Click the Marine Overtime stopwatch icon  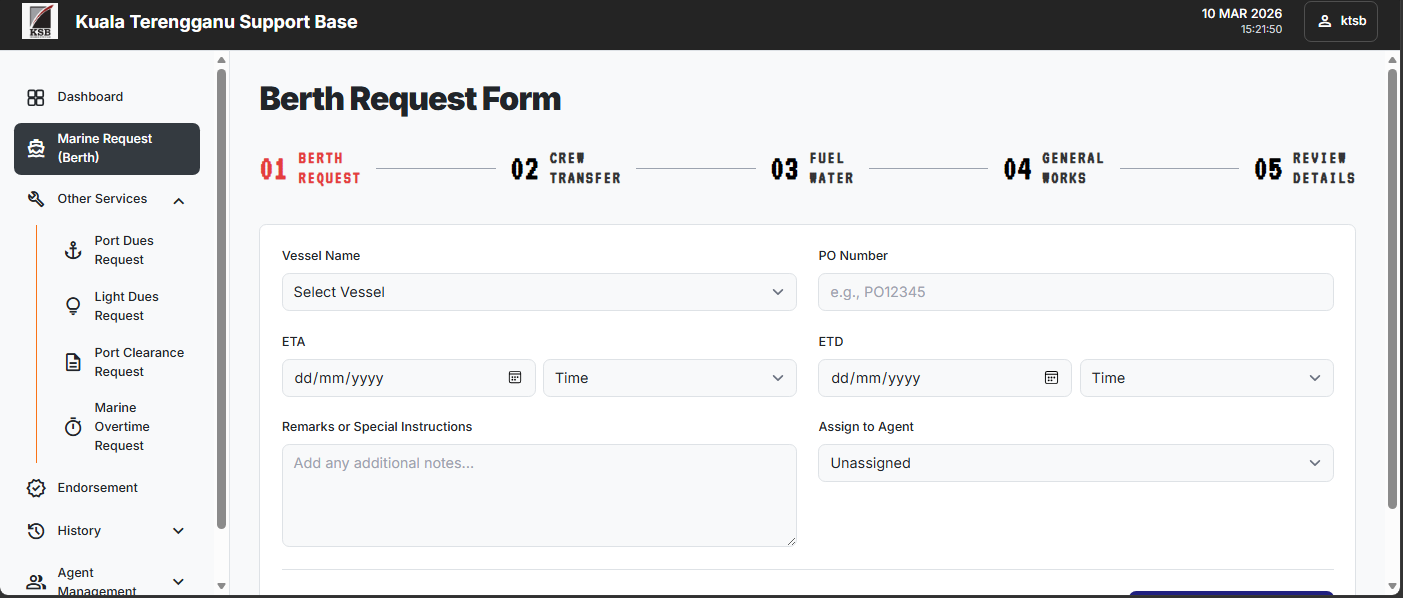[x=73, y=427]
